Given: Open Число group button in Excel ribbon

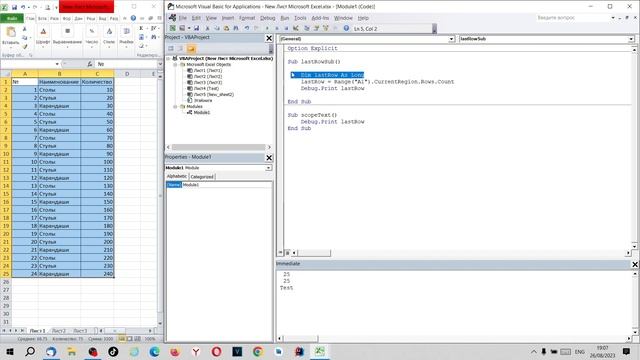Looking at the screenshot, I should 92,36.
